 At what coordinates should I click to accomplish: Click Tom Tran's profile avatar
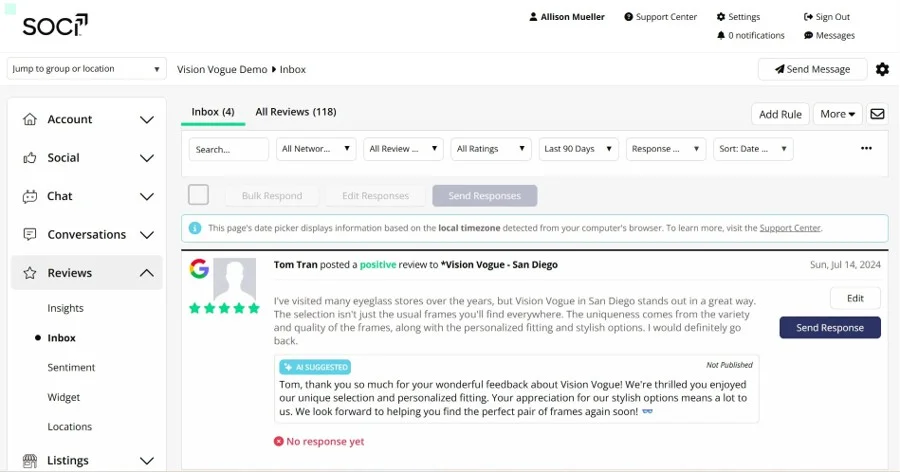point(234,278)
